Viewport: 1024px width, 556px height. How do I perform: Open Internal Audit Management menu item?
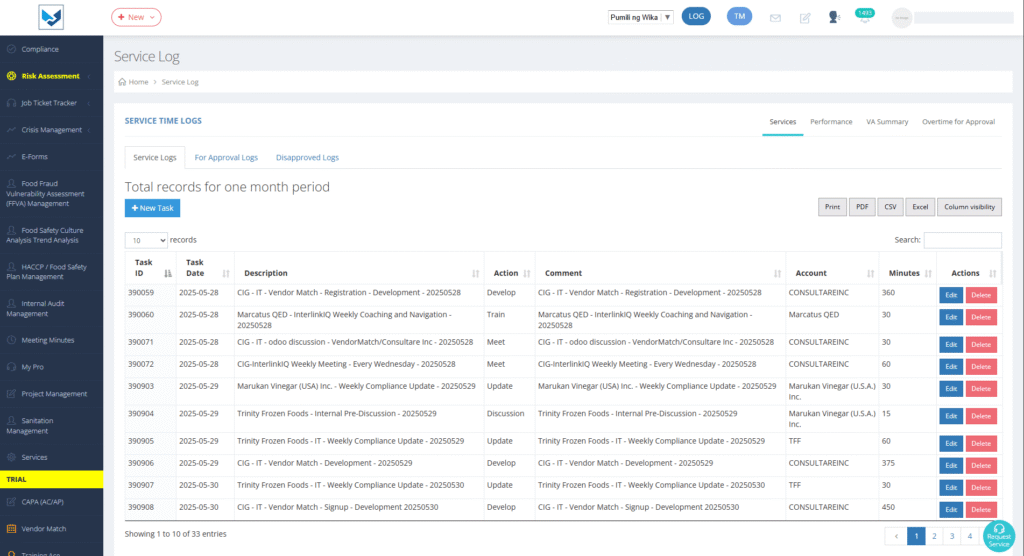[52, 308]
